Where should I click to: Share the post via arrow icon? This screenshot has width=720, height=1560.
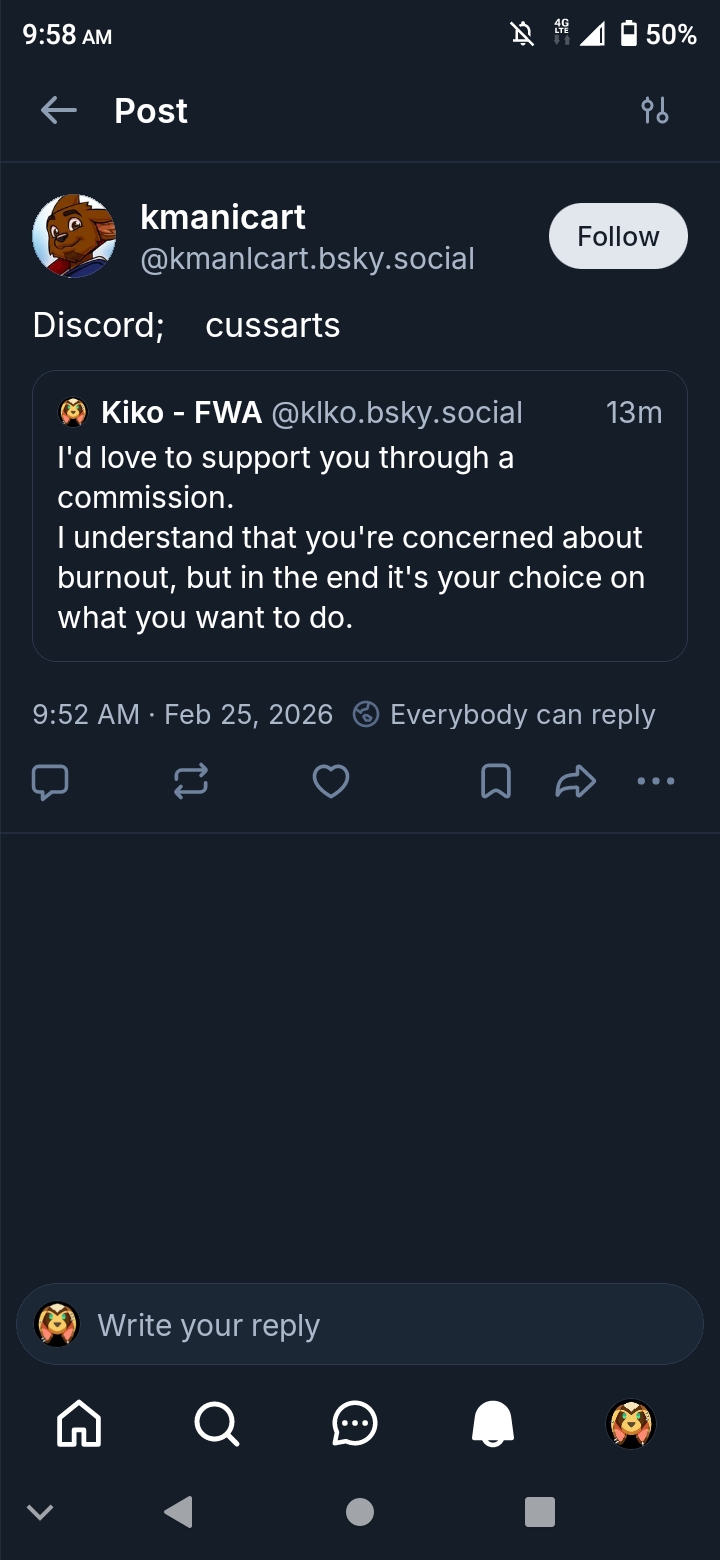point(575,782)
